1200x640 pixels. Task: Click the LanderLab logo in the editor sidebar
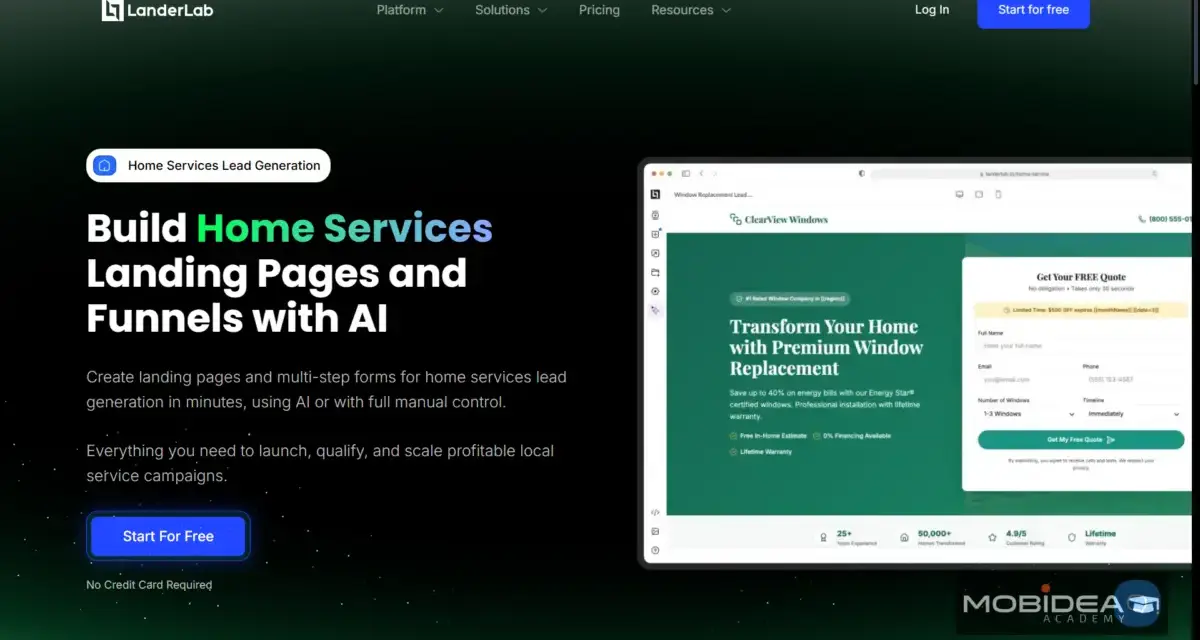[x=655, y=195]
